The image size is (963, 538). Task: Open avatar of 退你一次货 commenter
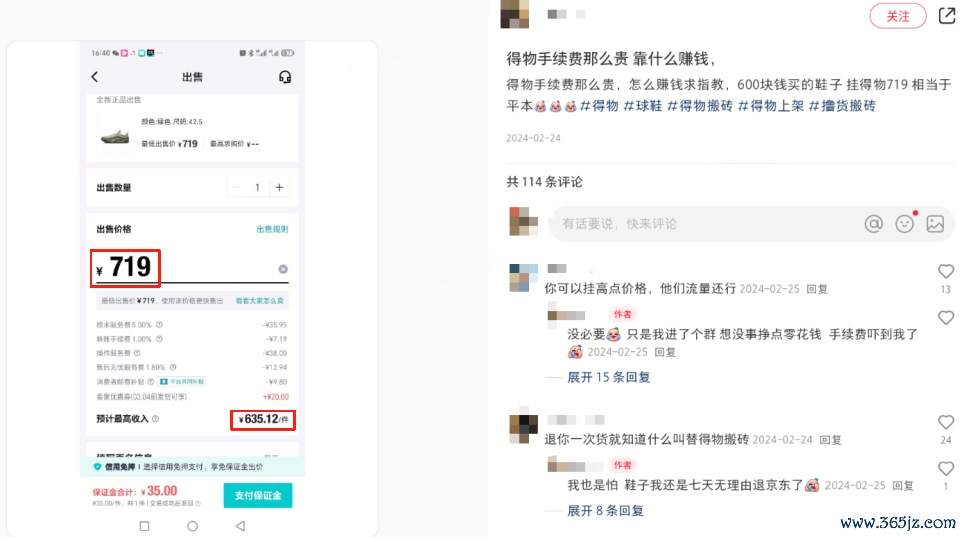click(523, 428)
